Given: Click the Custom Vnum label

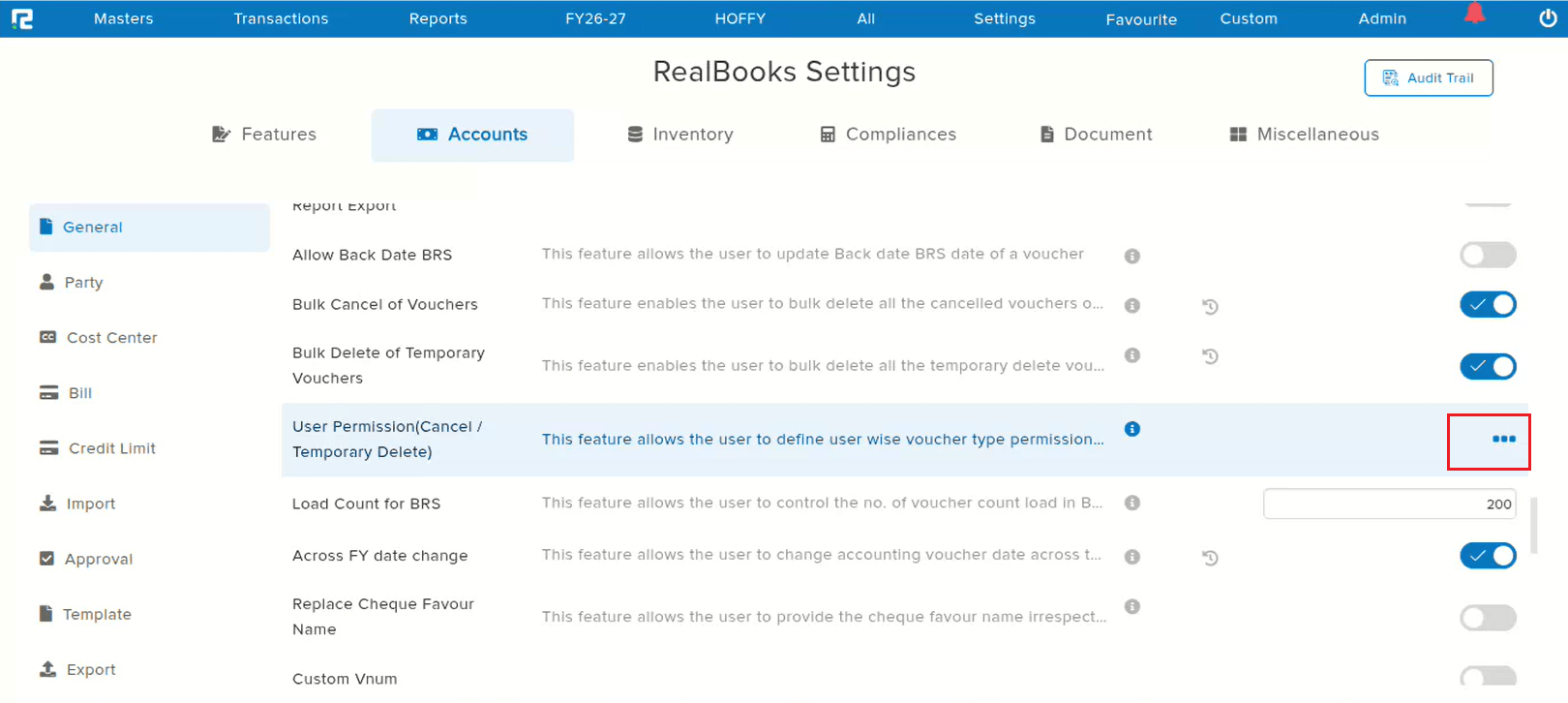Looking at the screenshot, I should coord(345,679).
